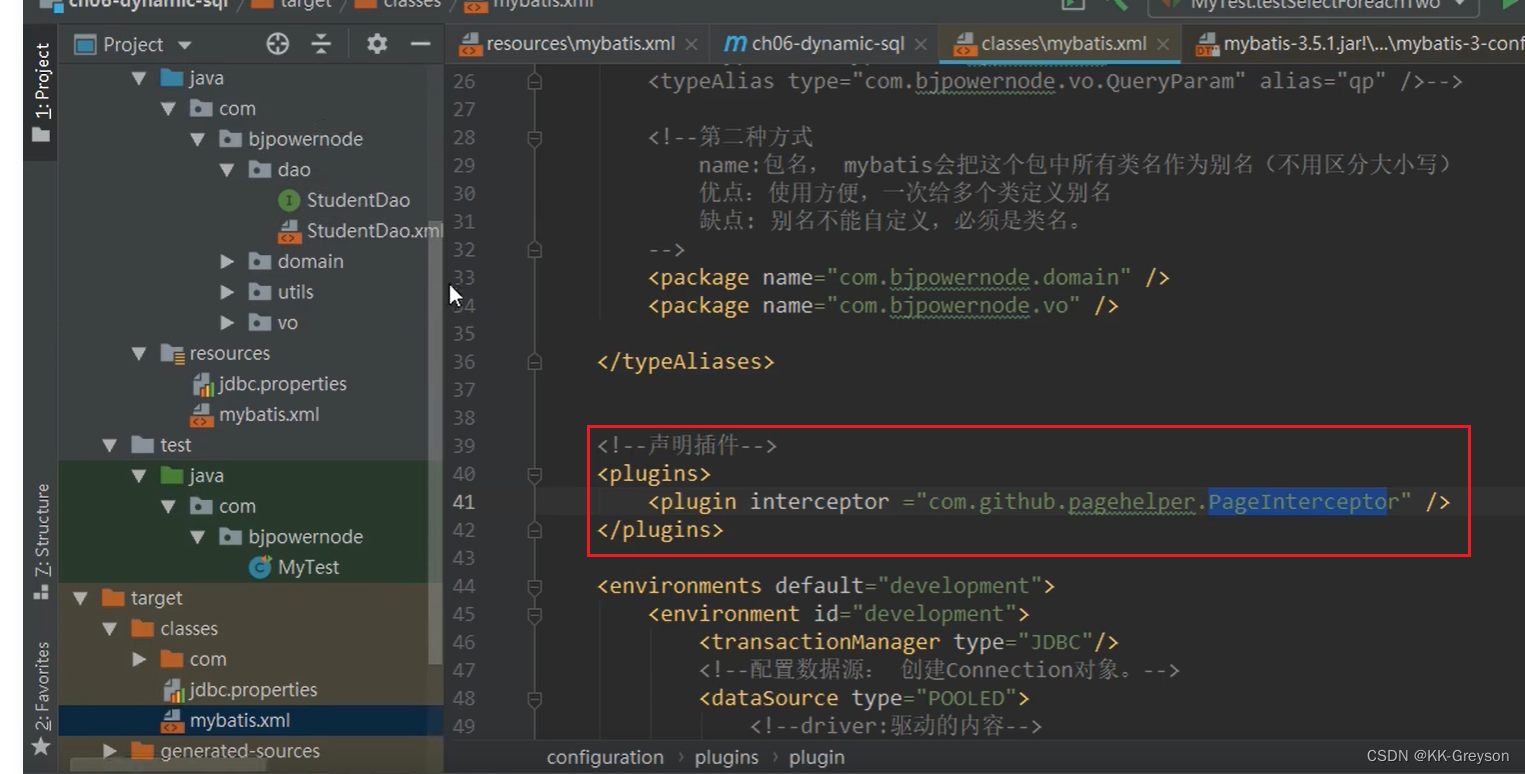Expand the domain package
Image resolution: width=1525 pixels, height=774 pixels.
227,262
